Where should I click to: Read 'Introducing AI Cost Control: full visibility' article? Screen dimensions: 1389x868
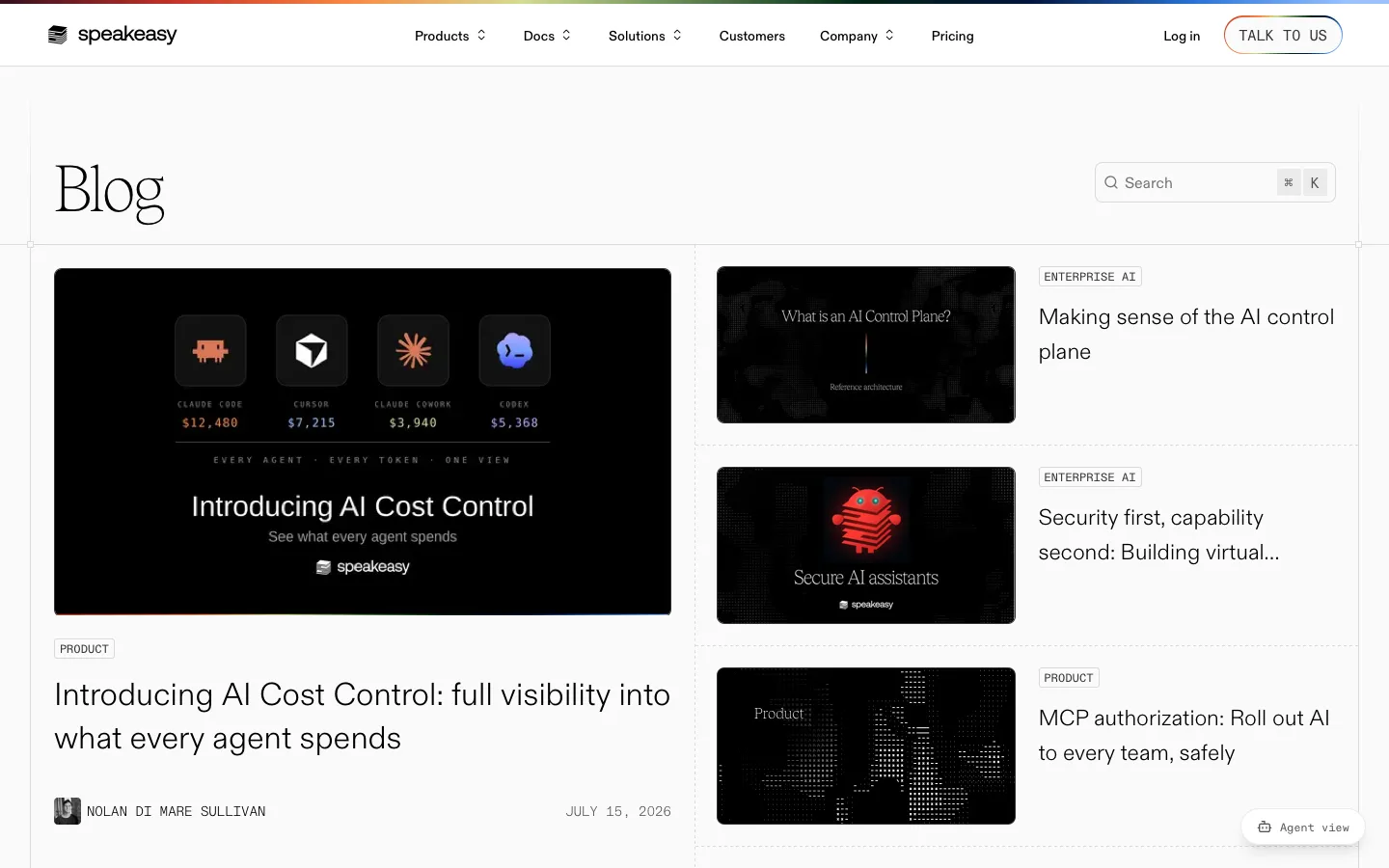tap(363, 717)
